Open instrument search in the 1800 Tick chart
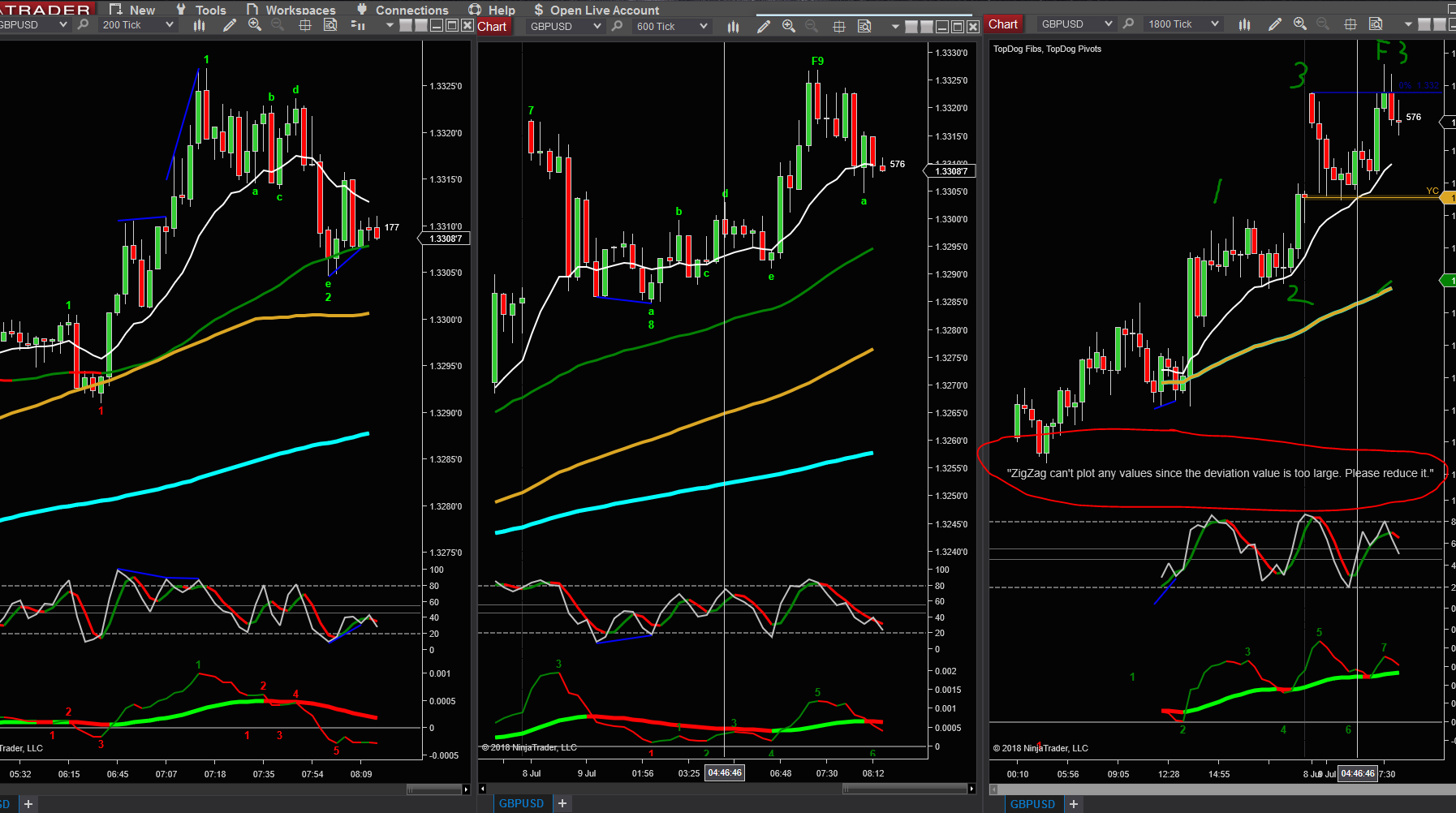1456x813 pixels. click(1129, 24)
